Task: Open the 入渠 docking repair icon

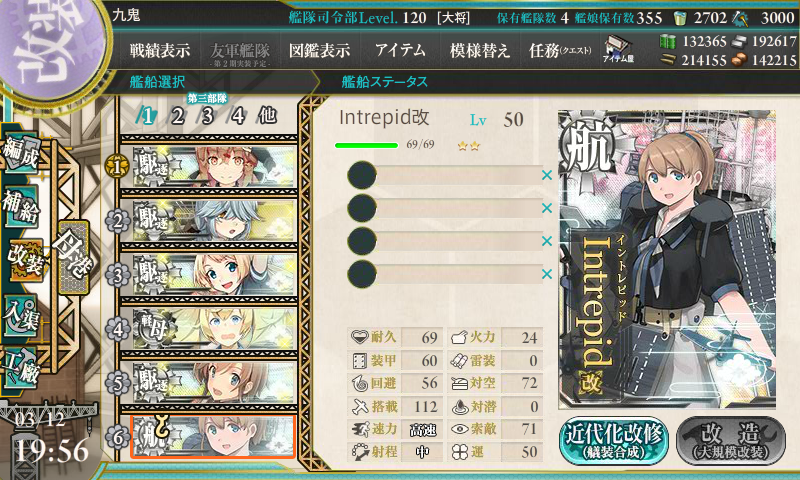Action: pos(21,315)
